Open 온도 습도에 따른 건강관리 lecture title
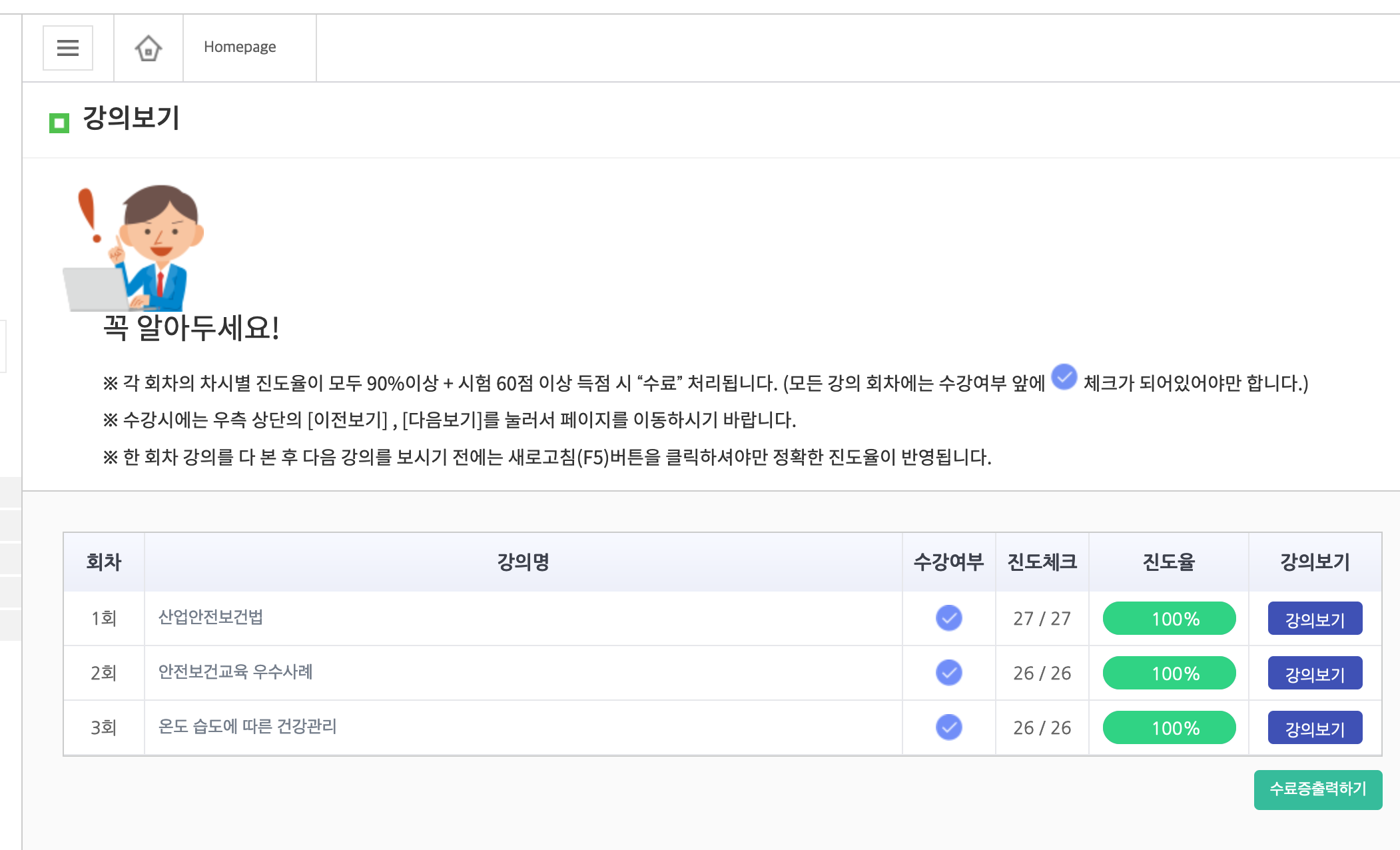The width and height of the screenshot is (1400, 850). point(247,726)
